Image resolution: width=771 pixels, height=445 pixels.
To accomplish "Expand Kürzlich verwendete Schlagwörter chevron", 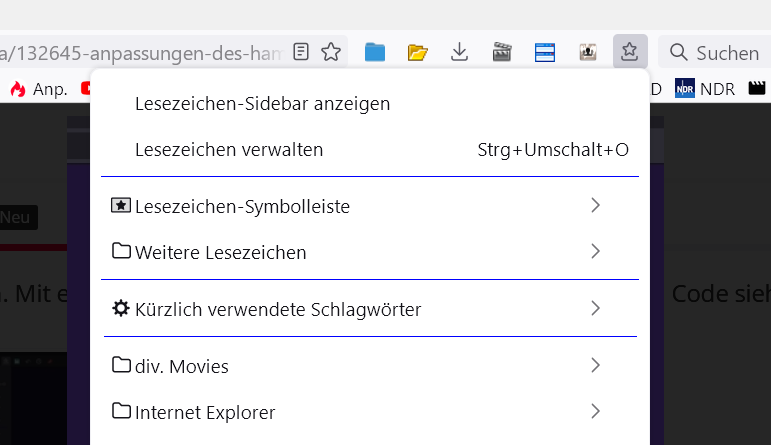I will tap(595, 309).
